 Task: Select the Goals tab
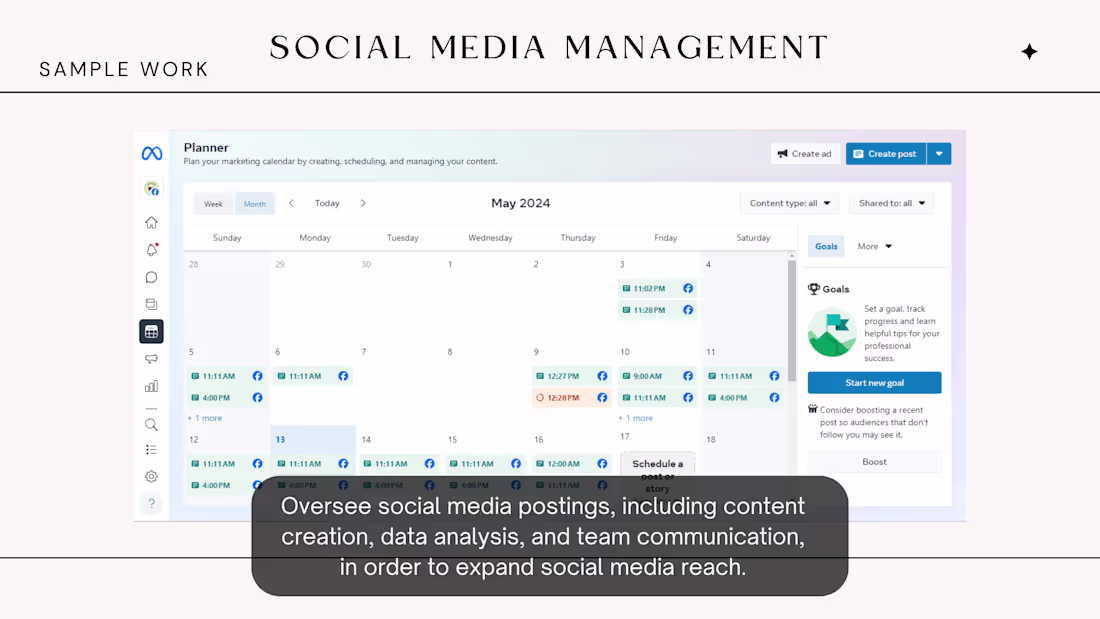pyautogui.click(x=826, y=246)
